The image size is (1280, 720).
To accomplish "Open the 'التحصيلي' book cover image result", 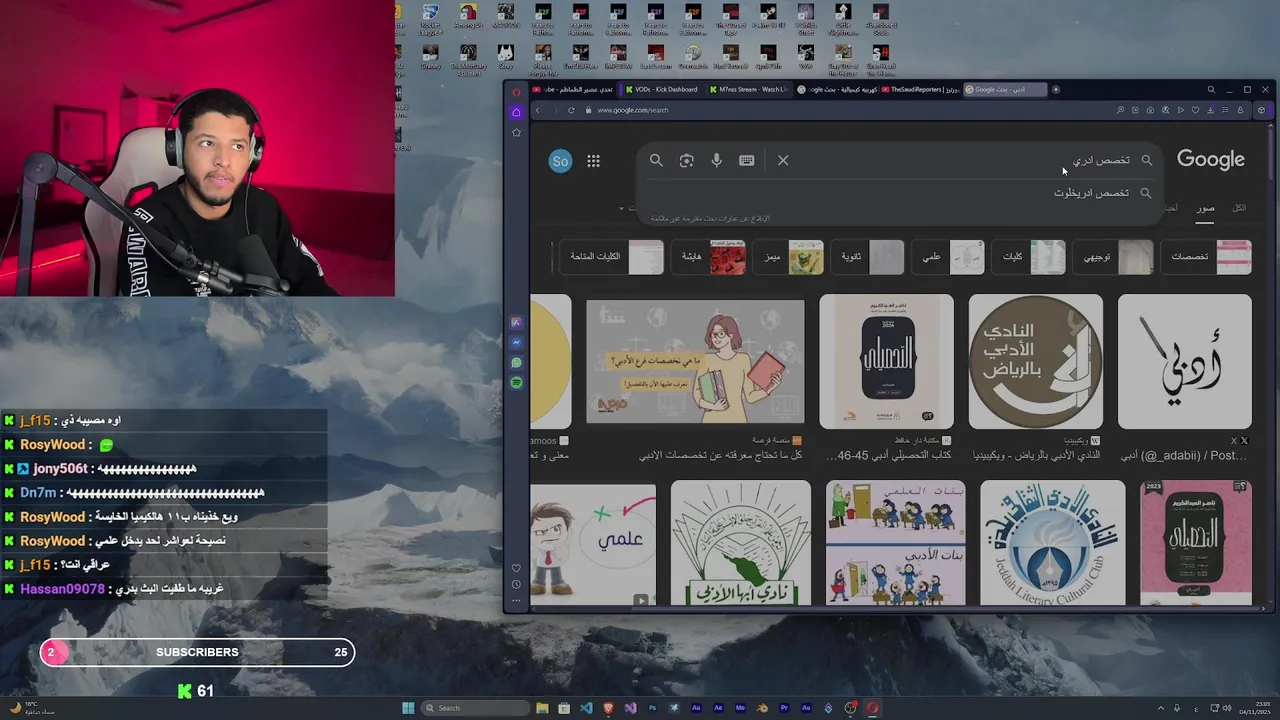I will click(x=886, y=361).
